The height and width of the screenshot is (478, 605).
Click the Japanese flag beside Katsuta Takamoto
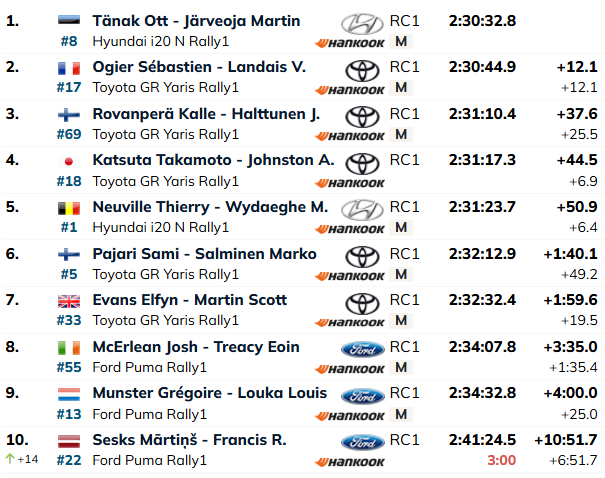point(69,161)
